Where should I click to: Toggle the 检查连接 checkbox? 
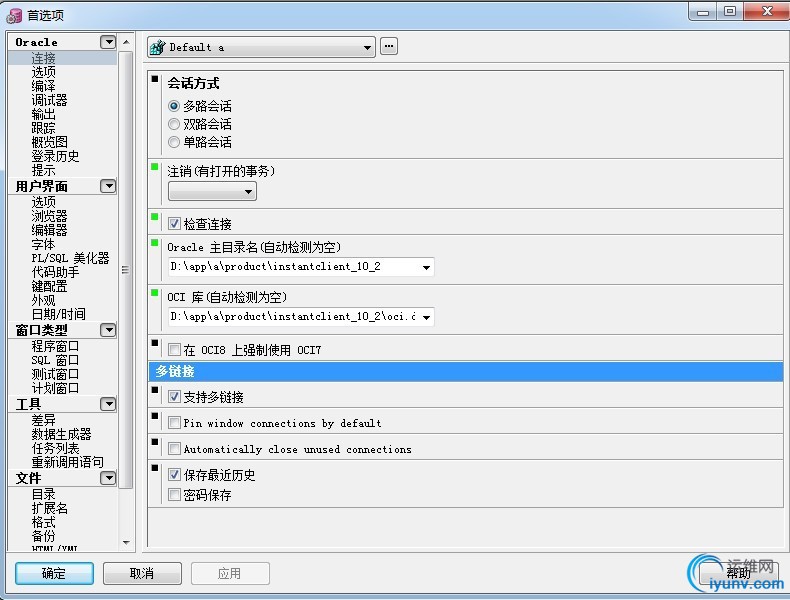click(174, 223)
